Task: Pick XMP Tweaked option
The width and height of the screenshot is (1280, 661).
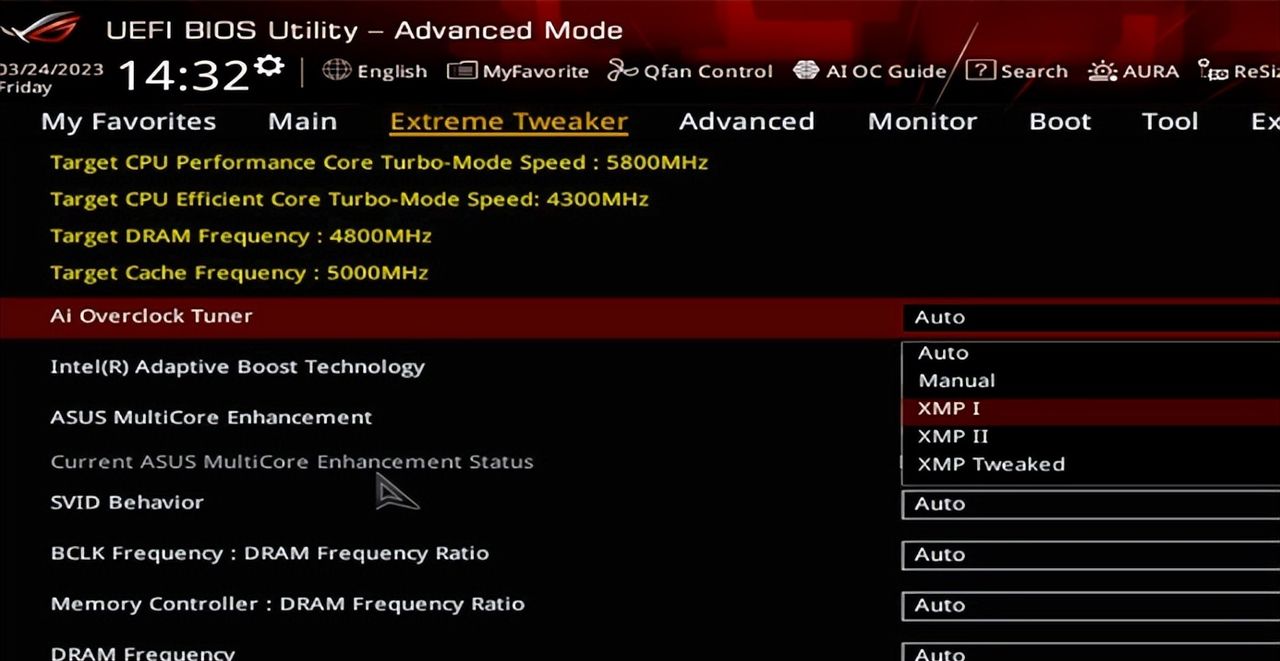Action: (x=1090, y=464)
